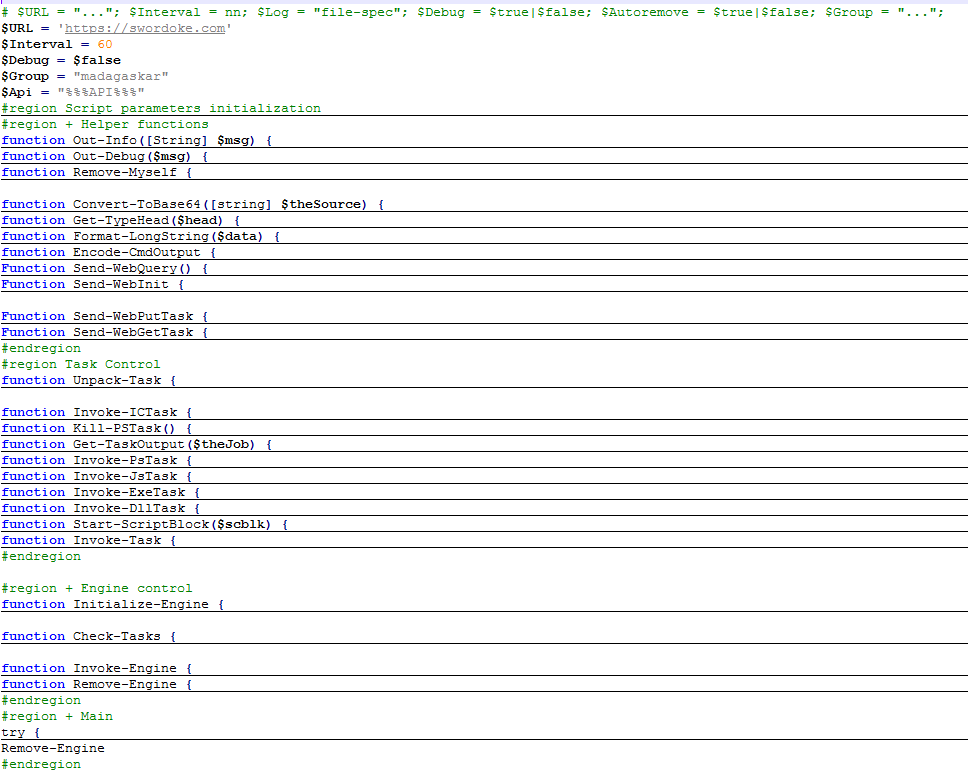The height and width of the screenshot is (776, 968).
Task: Click the Send-WebPutTask function line
Action: click(x=132, y=316)
